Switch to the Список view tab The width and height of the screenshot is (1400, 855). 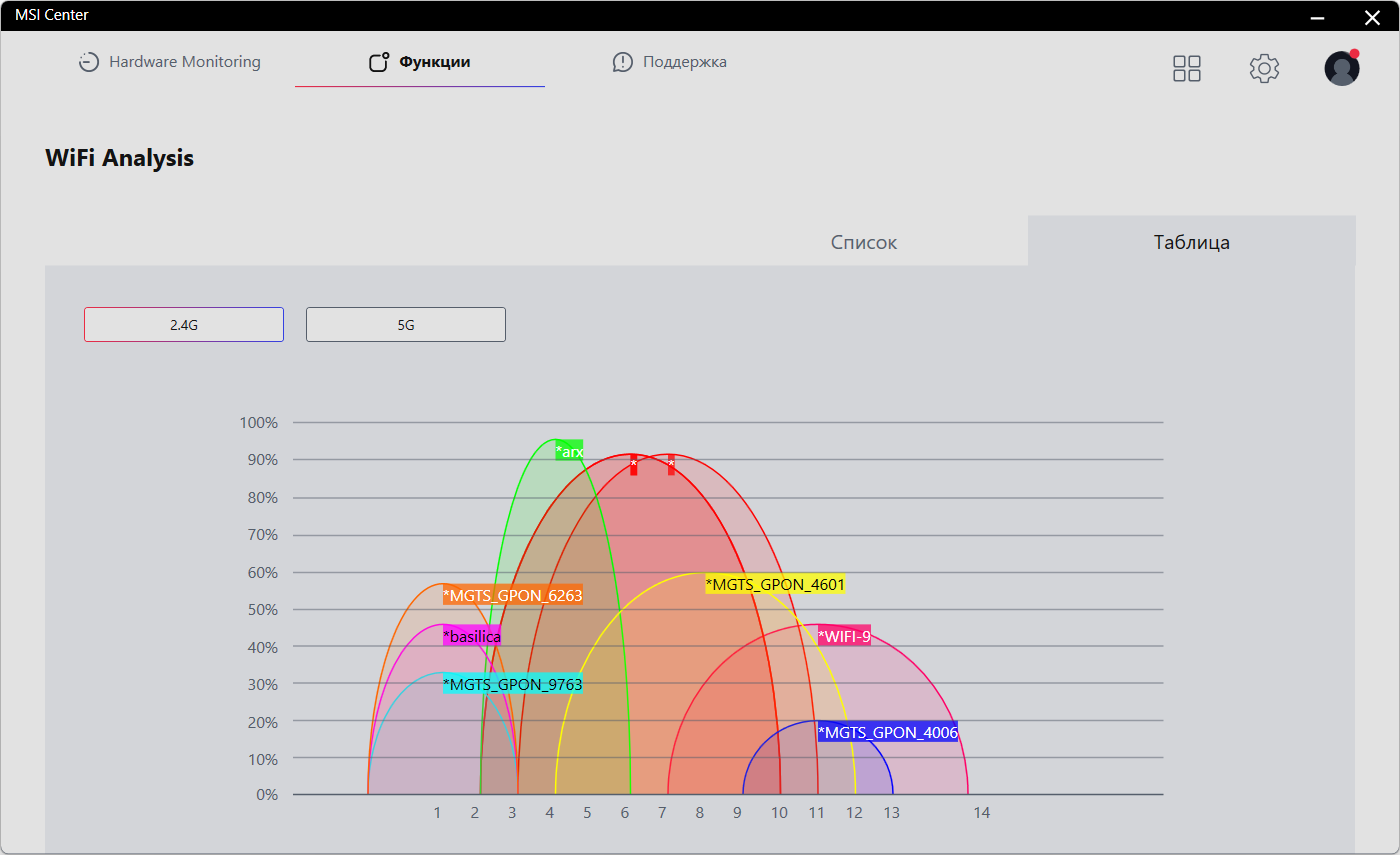(864, 242)
